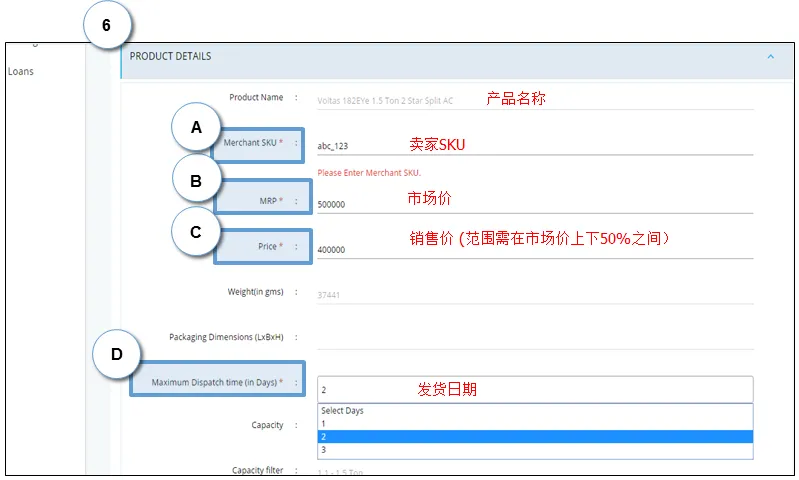This screenshot has width=799, height=480.
Task: Edit the Merchant SKU field abc_123
Action: pyautogui.click(x=535, y=146)
